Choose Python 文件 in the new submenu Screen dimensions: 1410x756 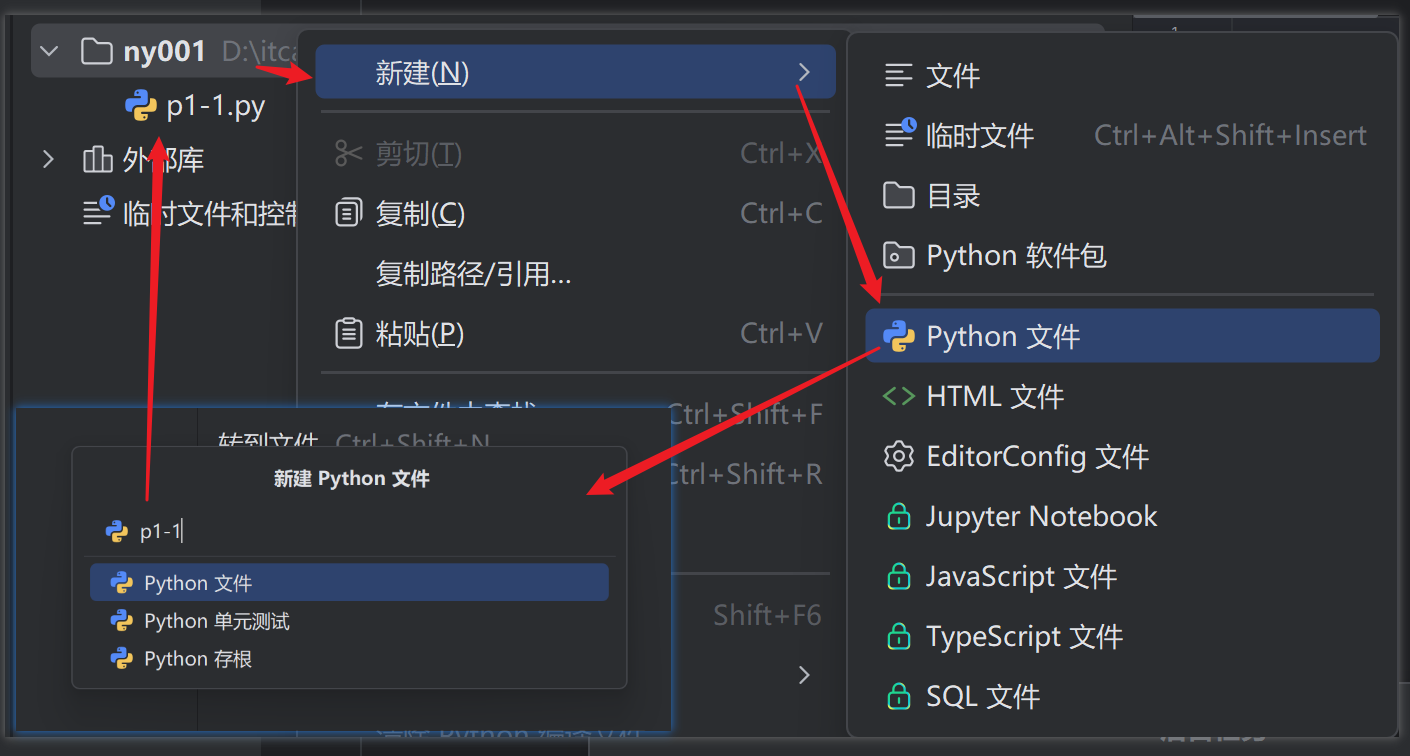(1003, 337)
